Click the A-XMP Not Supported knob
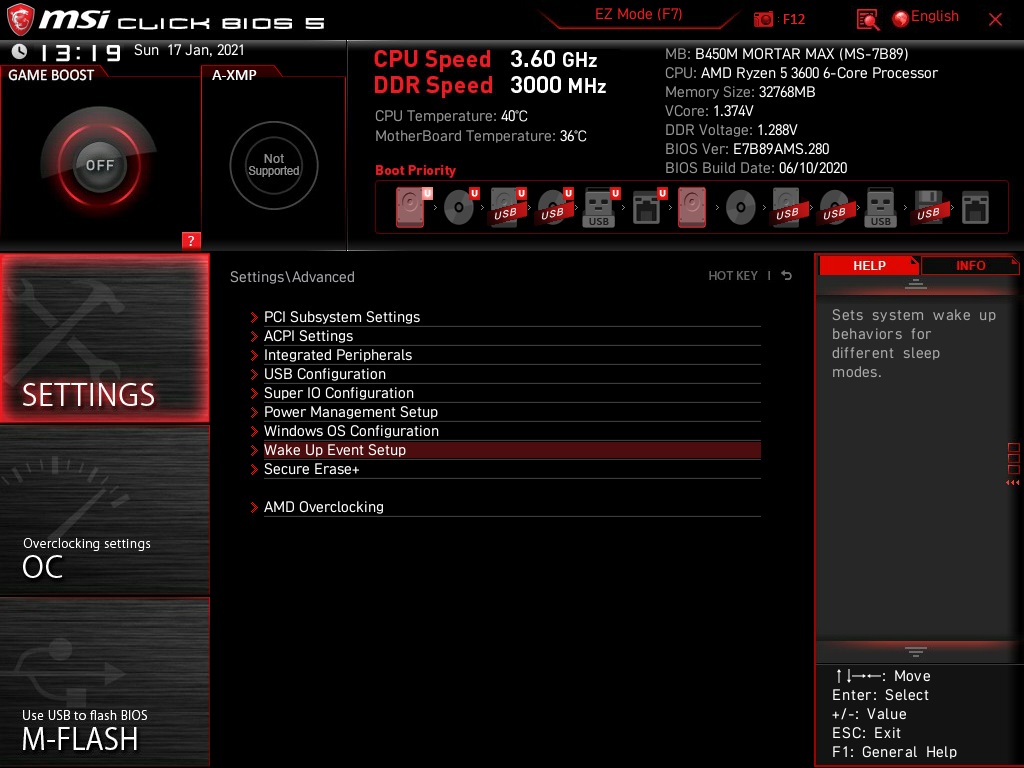 274,165
